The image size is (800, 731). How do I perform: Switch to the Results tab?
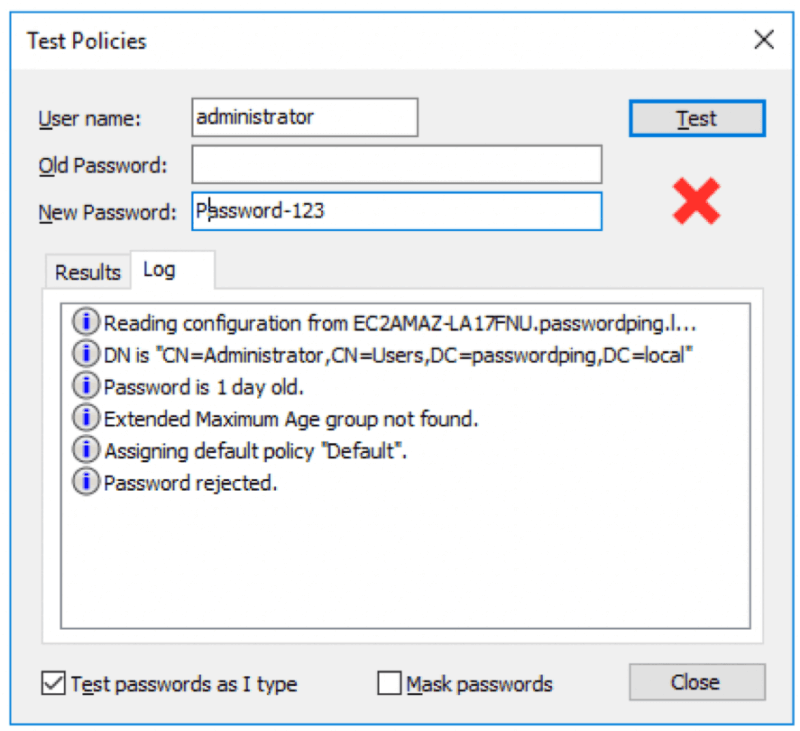click(x=87, y=271)
